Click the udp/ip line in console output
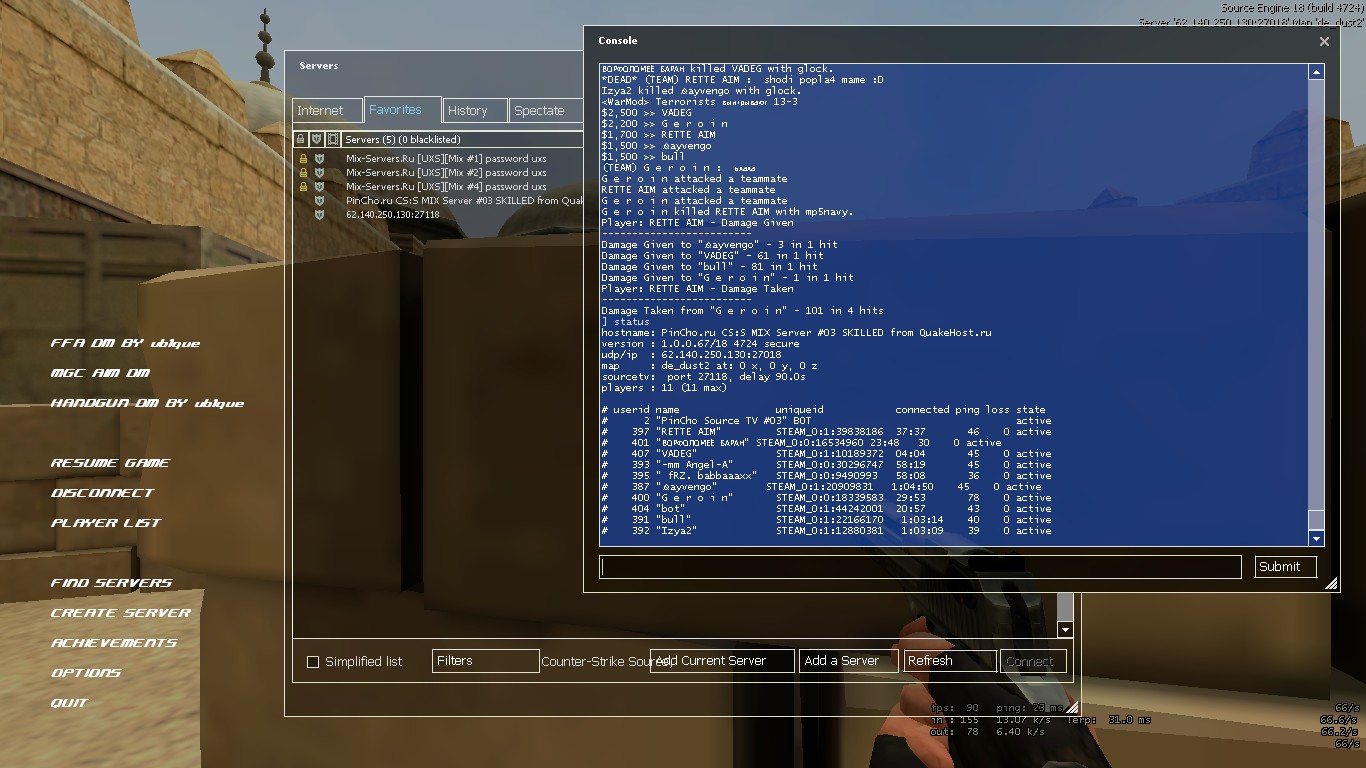This screenshot has height=768, width=1366. pos(691,354)
